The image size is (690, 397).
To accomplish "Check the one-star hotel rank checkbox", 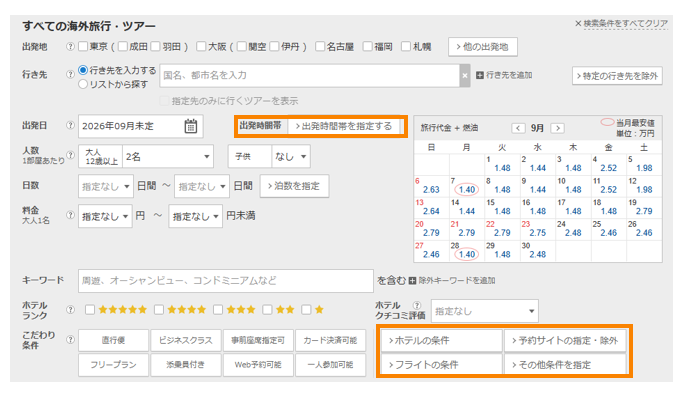I will (306, 310).
